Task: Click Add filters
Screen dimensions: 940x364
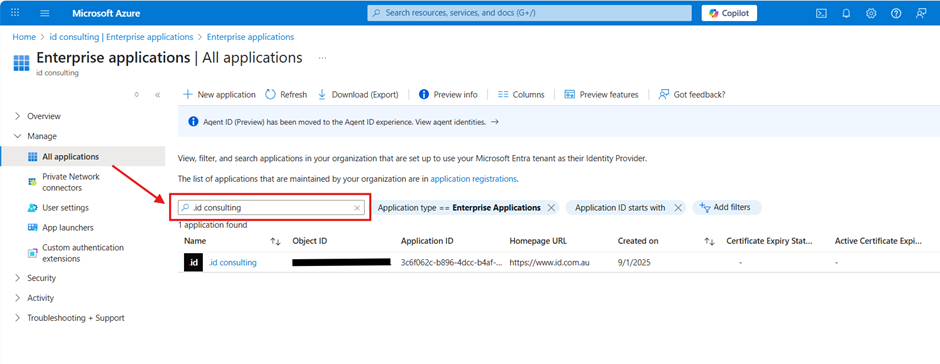Action: 727,207
